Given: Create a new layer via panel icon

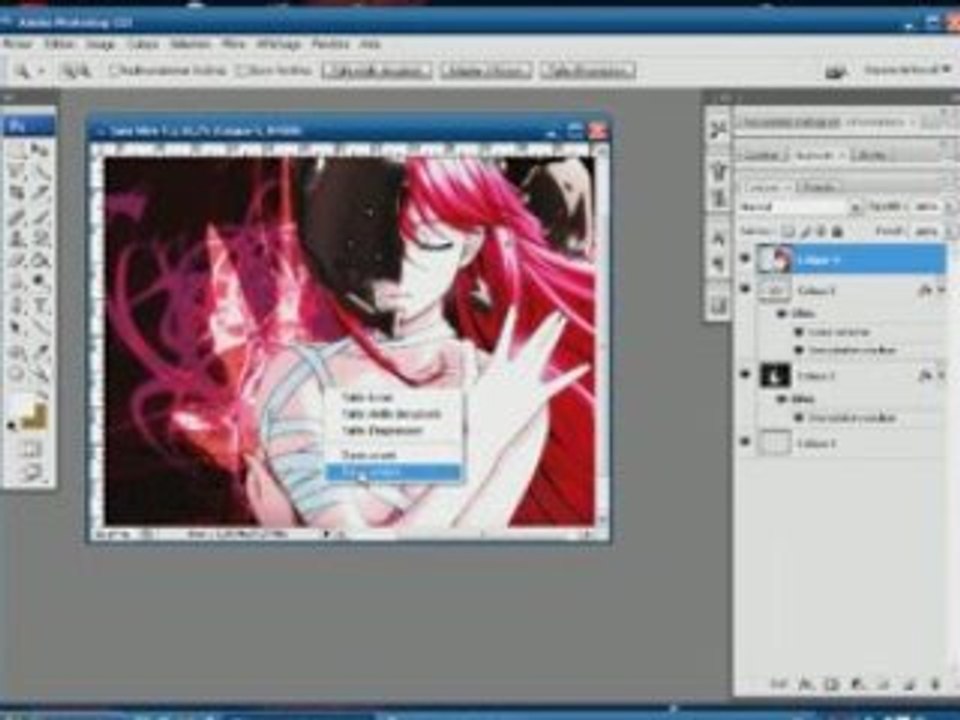Looking at the screenshot, I should [910, 684].
